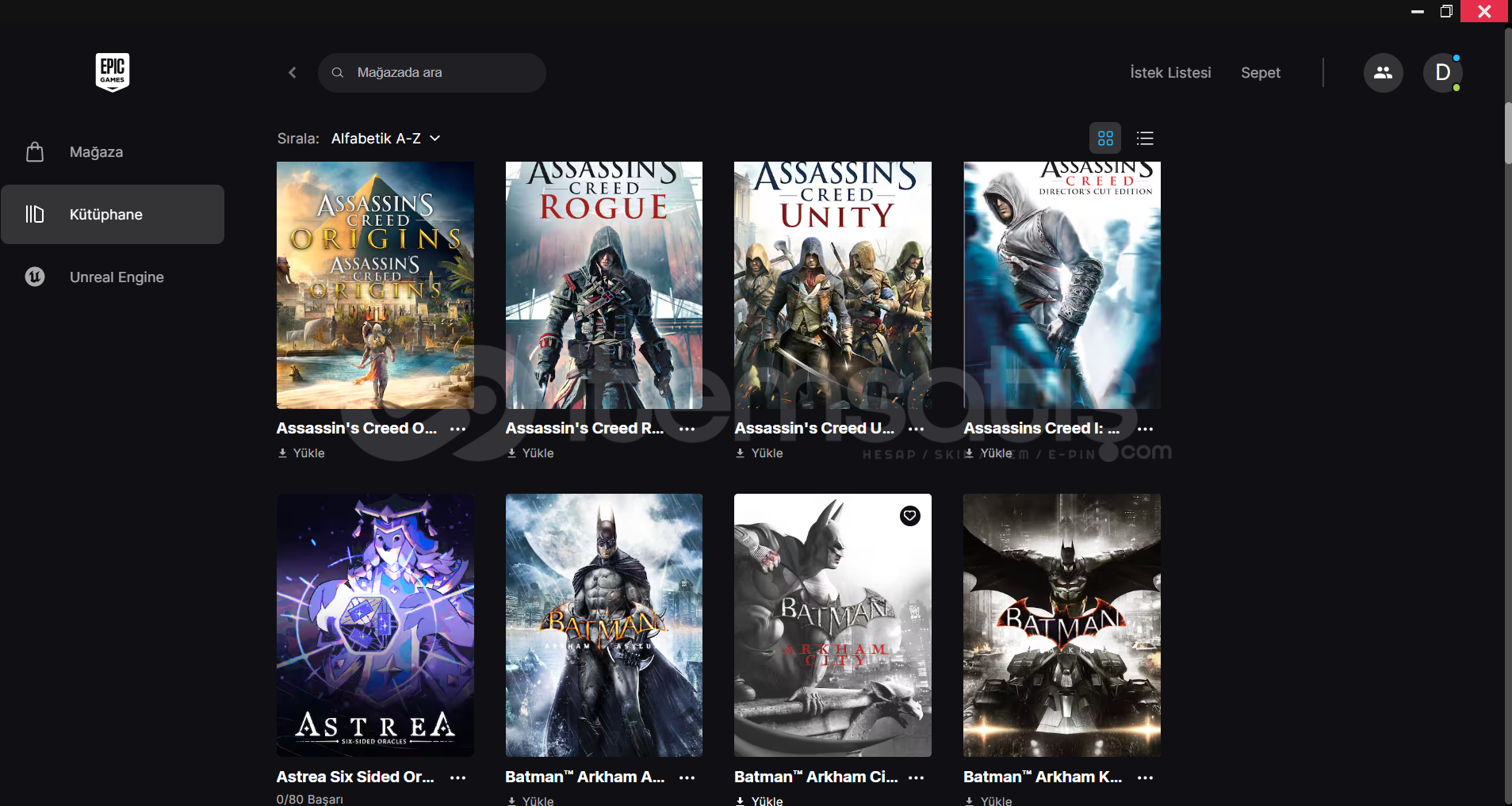Open options menu for Assassin's Creed Rogue

tap(687, 429)
